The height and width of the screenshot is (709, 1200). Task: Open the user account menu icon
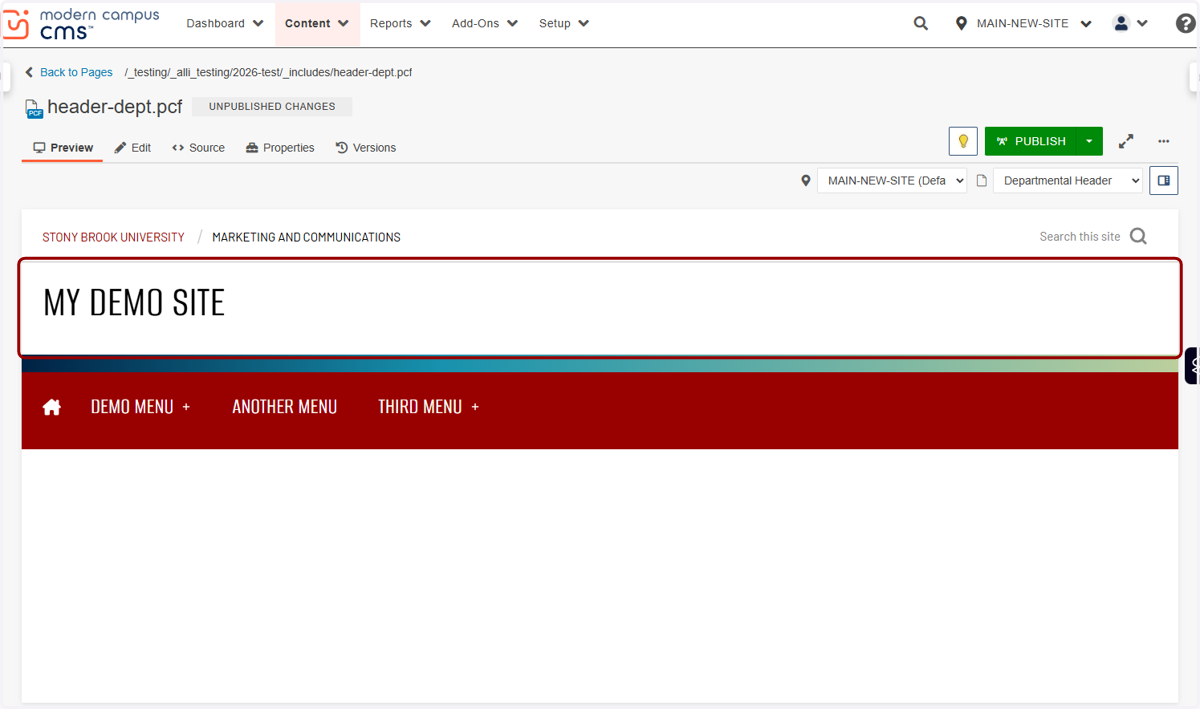(1131, 23)
